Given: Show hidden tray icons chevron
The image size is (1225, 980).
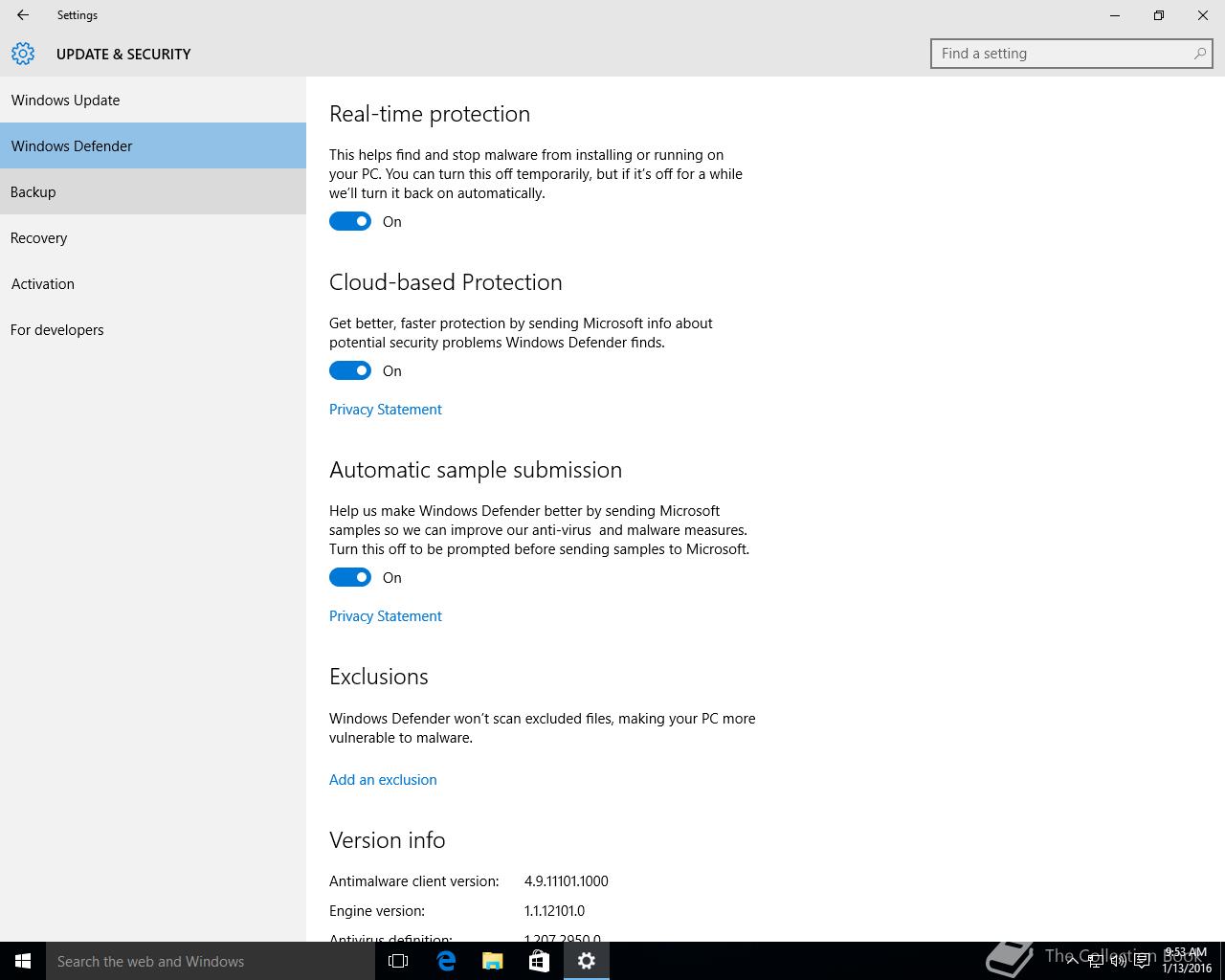Looking at the screenshot, I should (x=1072, y=961).
